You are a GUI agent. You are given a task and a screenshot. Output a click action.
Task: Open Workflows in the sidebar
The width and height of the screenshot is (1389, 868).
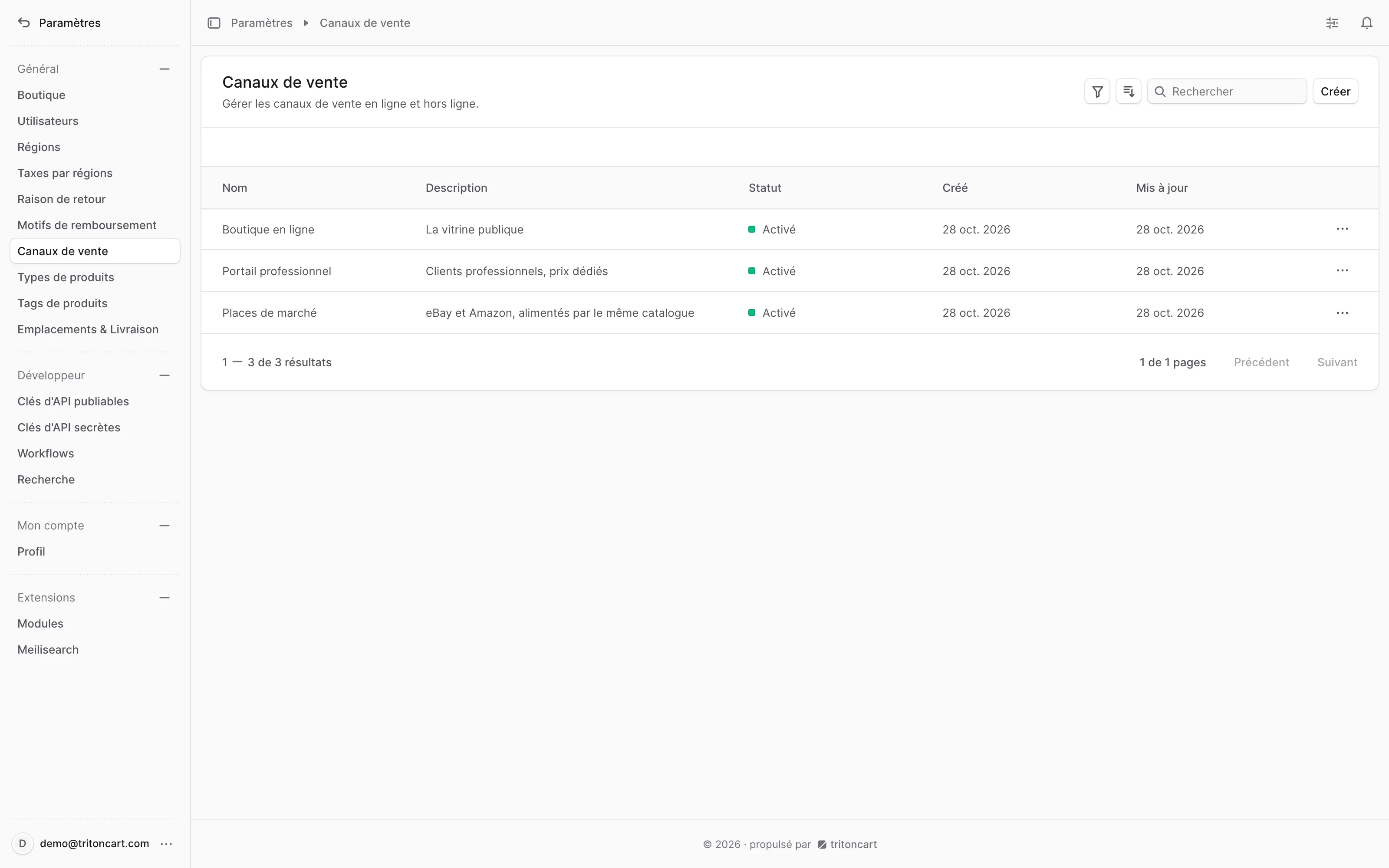point(95,454)
